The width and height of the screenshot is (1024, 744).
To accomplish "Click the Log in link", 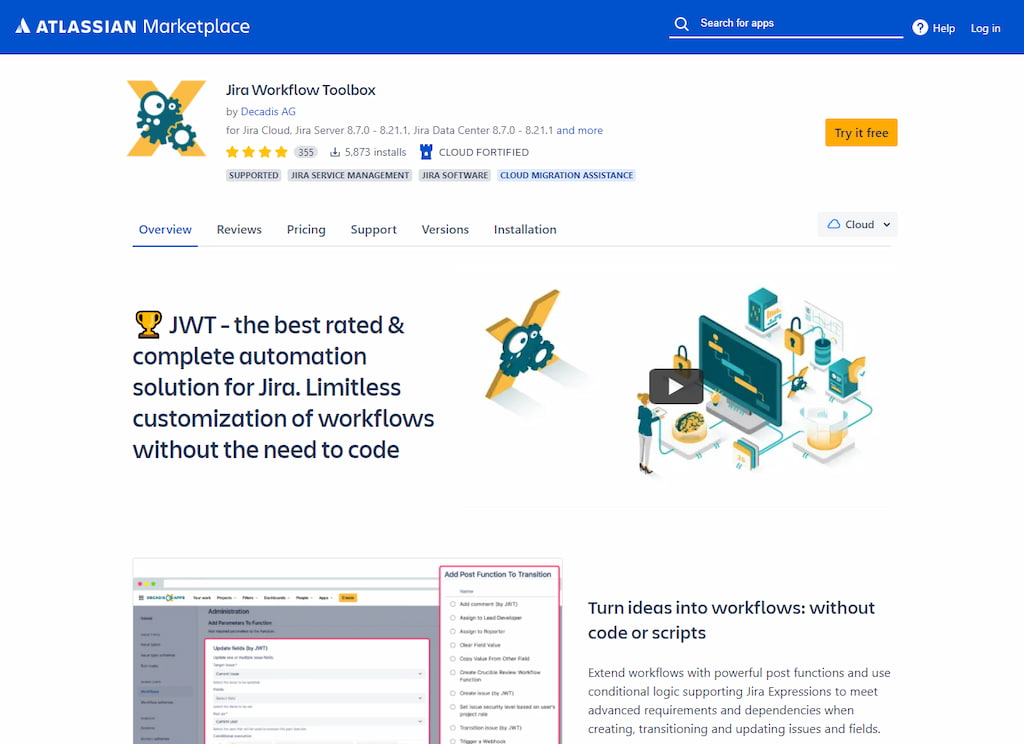I will click(985, 28).
